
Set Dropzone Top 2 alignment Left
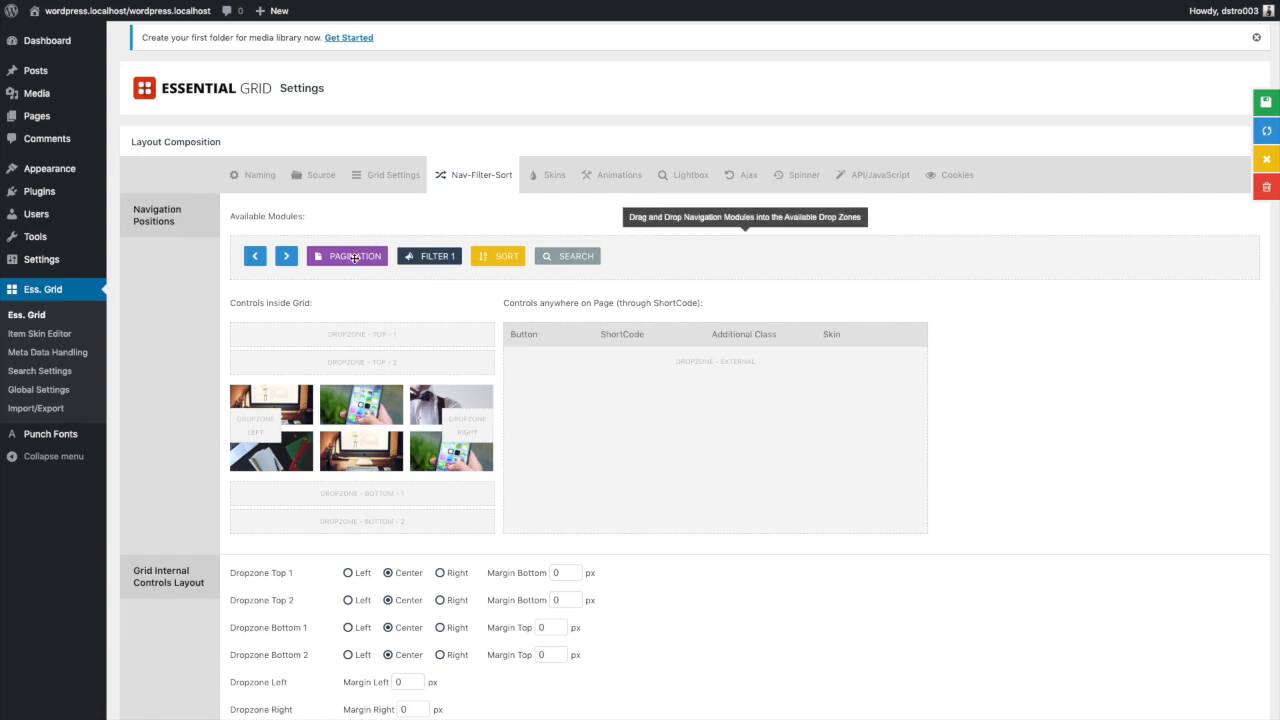coord(348,600)
